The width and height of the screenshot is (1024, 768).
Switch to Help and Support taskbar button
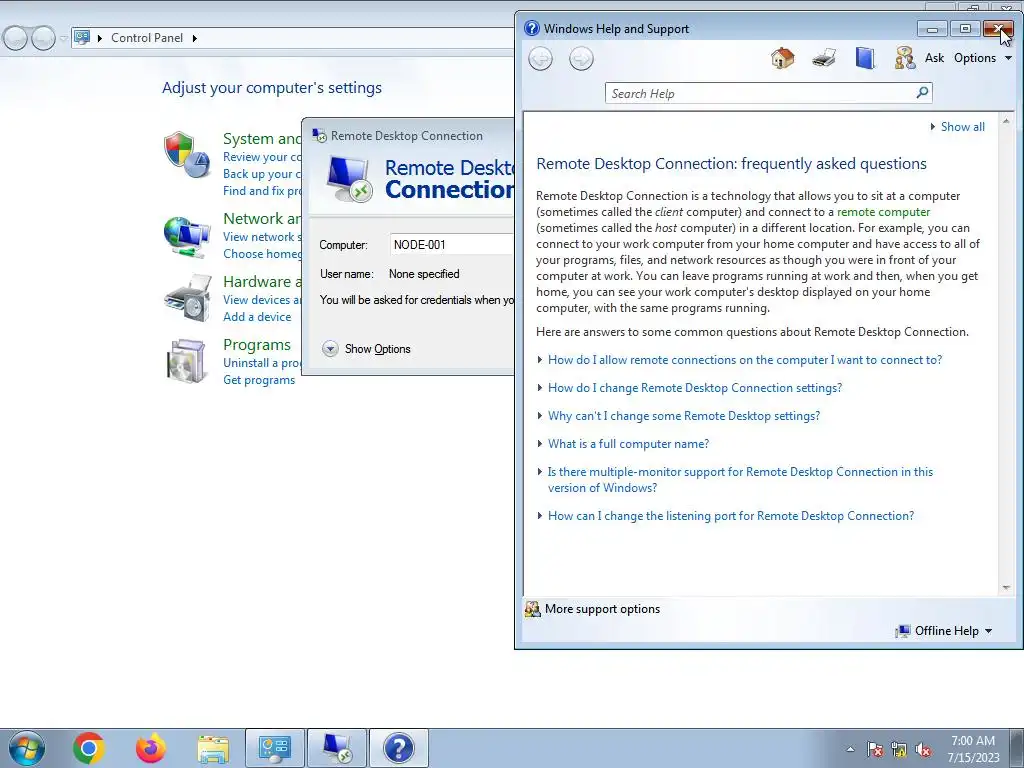(399, 748)
